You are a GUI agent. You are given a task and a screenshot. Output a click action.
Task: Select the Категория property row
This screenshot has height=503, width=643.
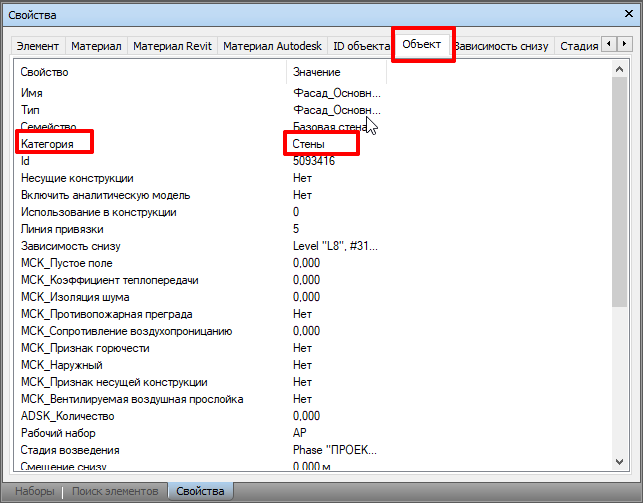pos(48,144)
